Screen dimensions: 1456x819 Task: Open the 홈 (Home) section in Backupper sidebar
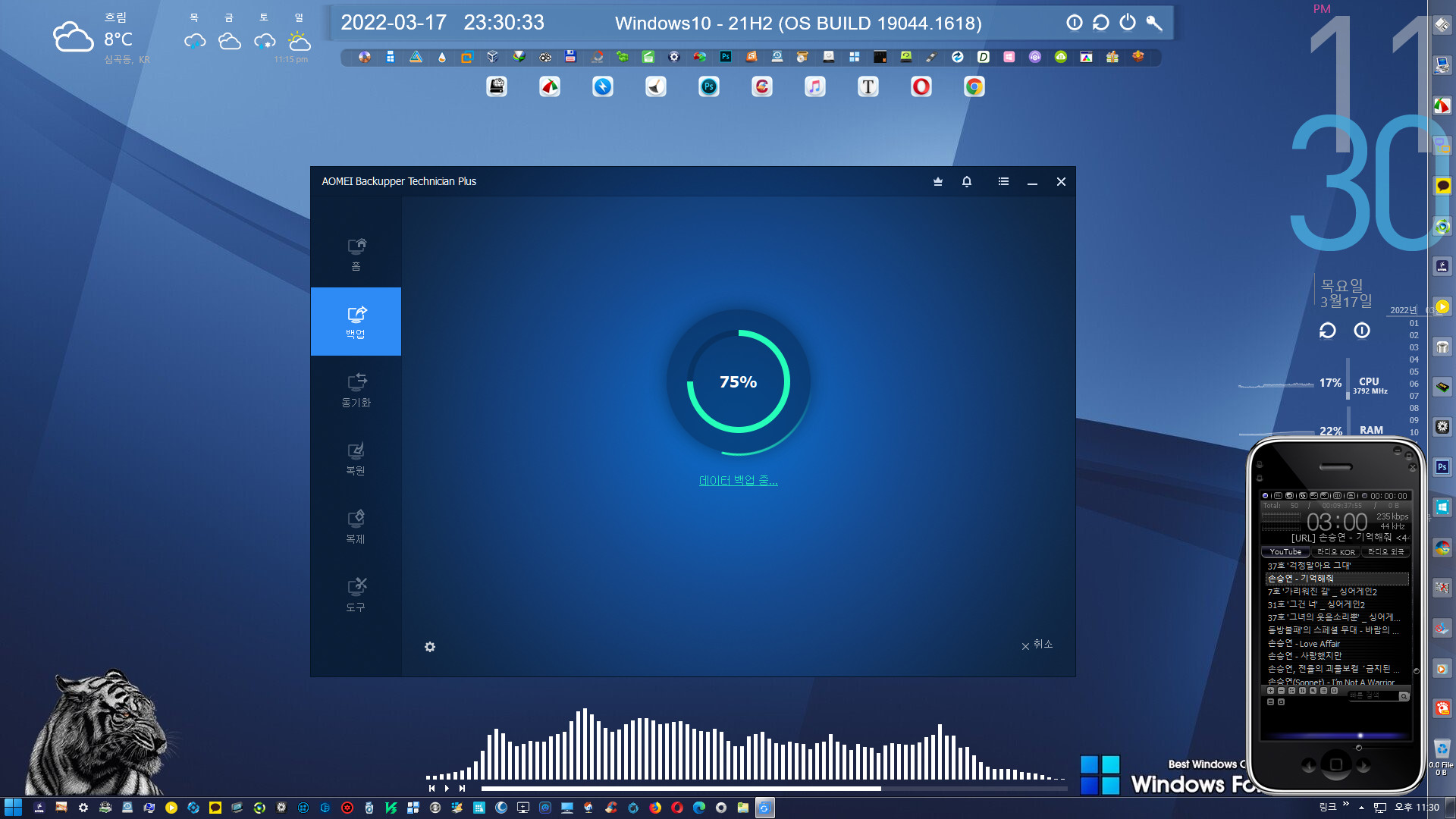pos(356,253)
